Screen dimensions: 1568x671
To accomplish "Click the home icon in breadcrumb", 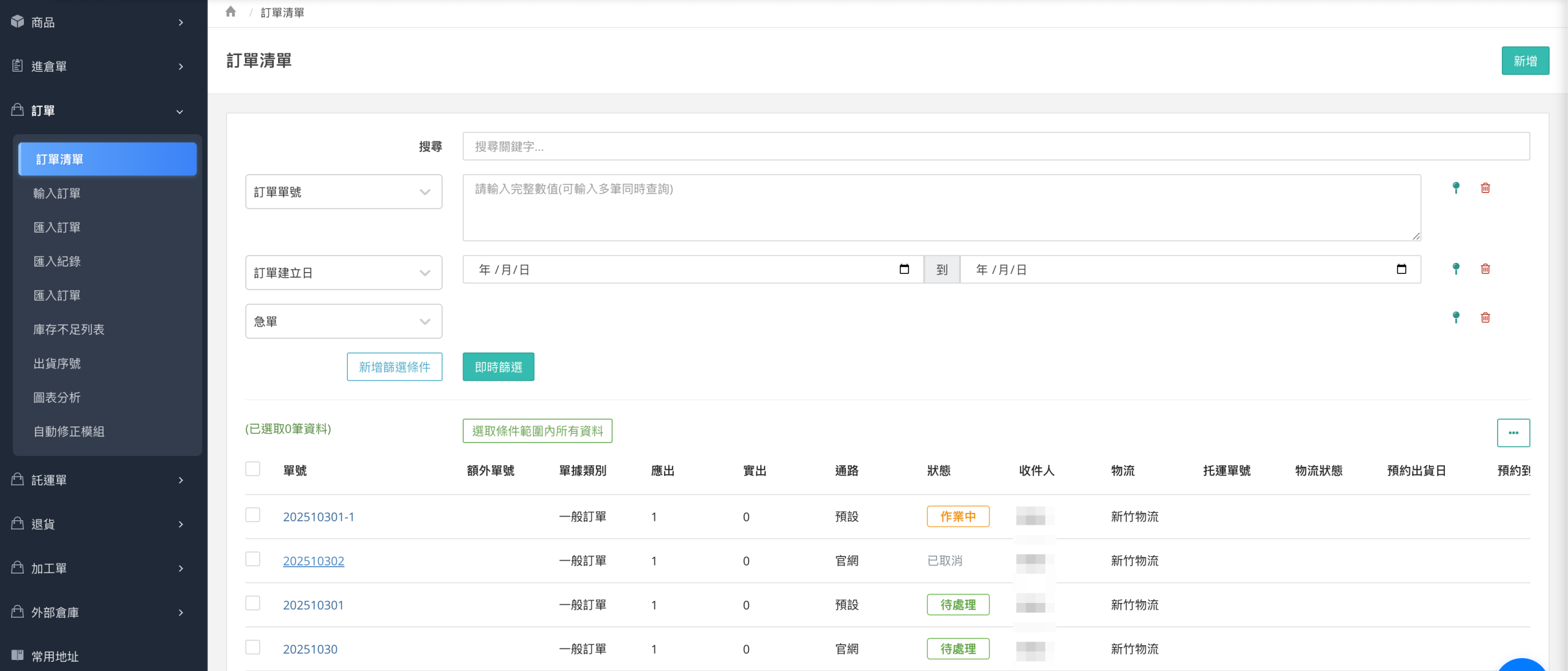I will 230,12.
